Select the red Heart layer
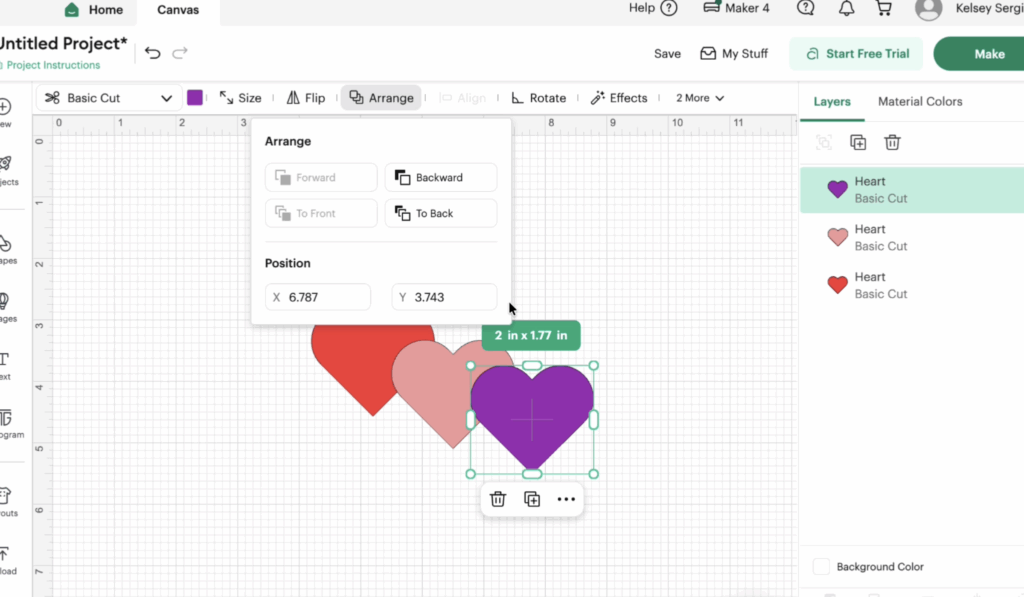1024x597 pixels. click(912, 285)
